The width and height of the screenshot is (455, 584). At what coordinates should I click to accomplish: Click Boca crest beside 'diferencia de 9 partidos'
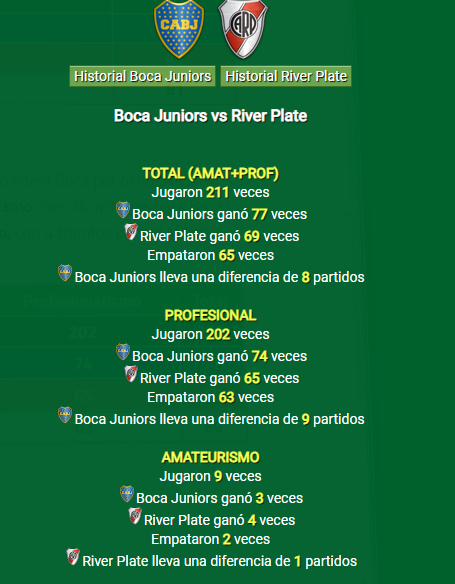pos(65,415)
